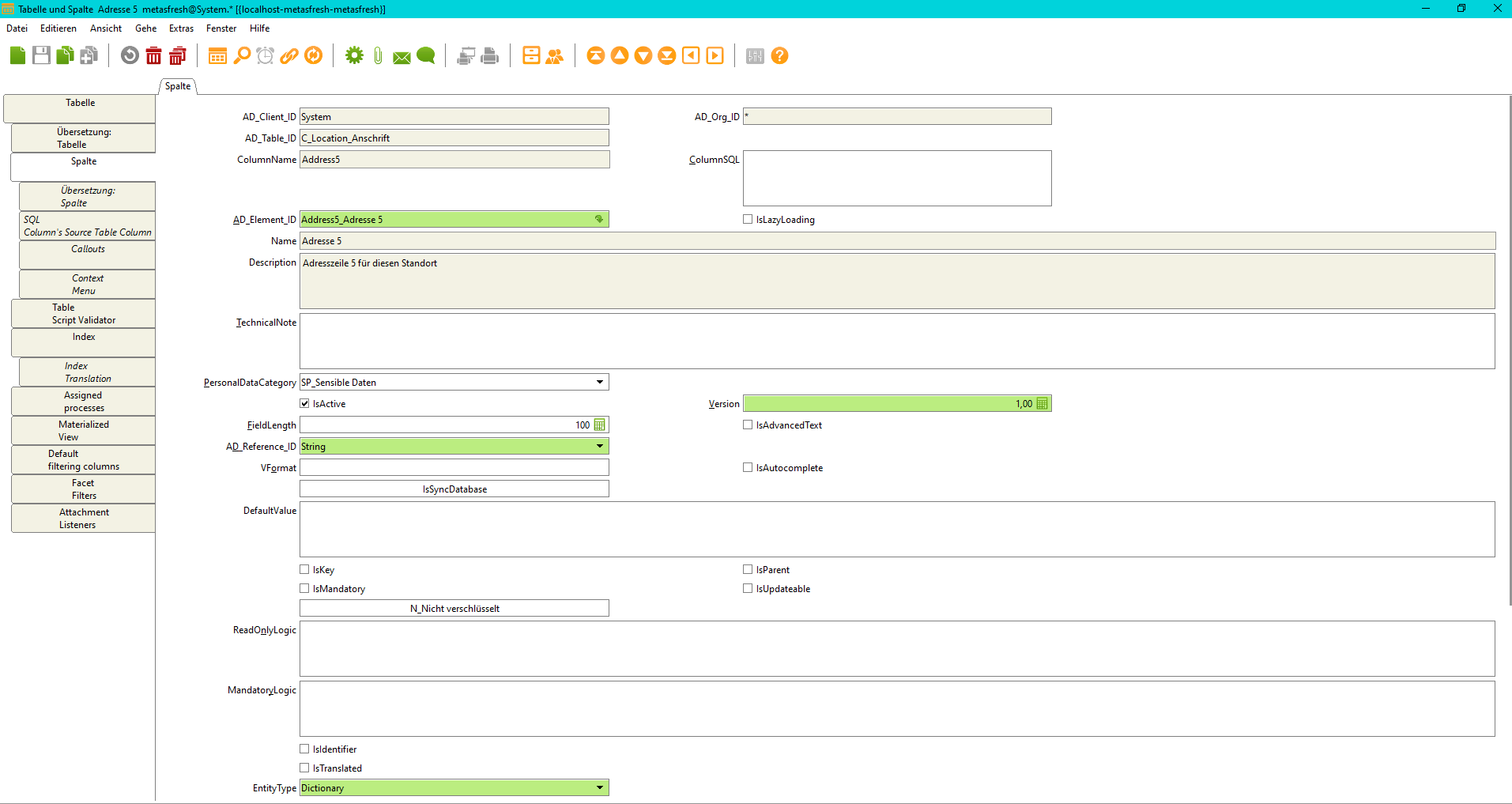Screen dimensions: 1512x804
Task: Click into the ColumnSQL text area
Action: click(x=897, y=178)
